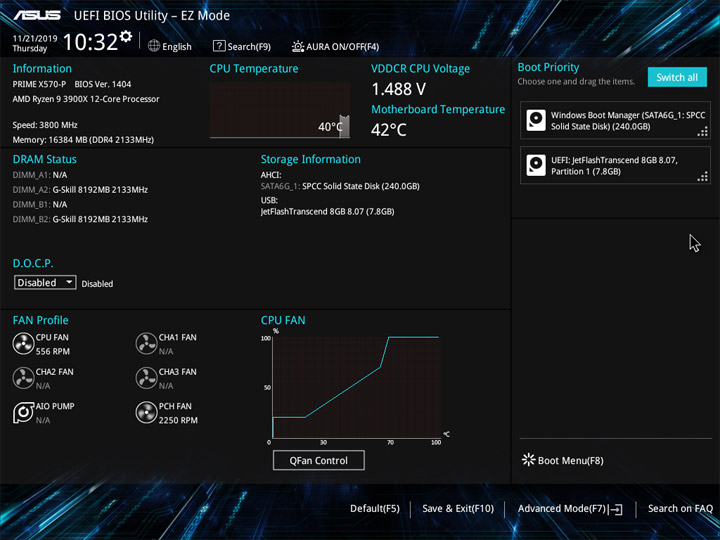Click the DIMM_B1 N/A entry
Image resolution: width=720 pixels, height=540 pixels.
tap(40, 204)
